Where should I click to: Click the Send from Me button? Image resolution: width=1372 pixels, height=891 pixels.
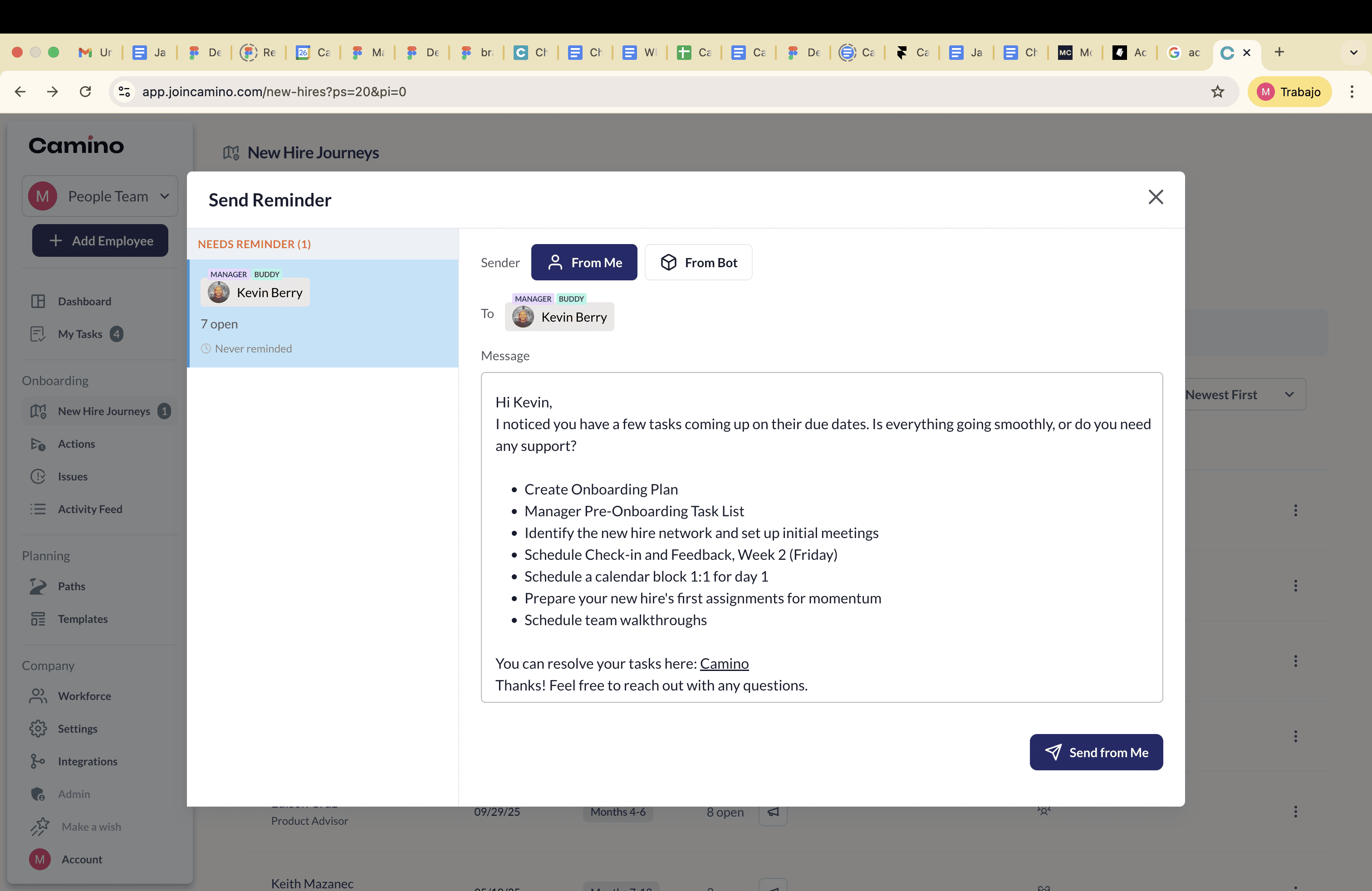coord(1096,752)
